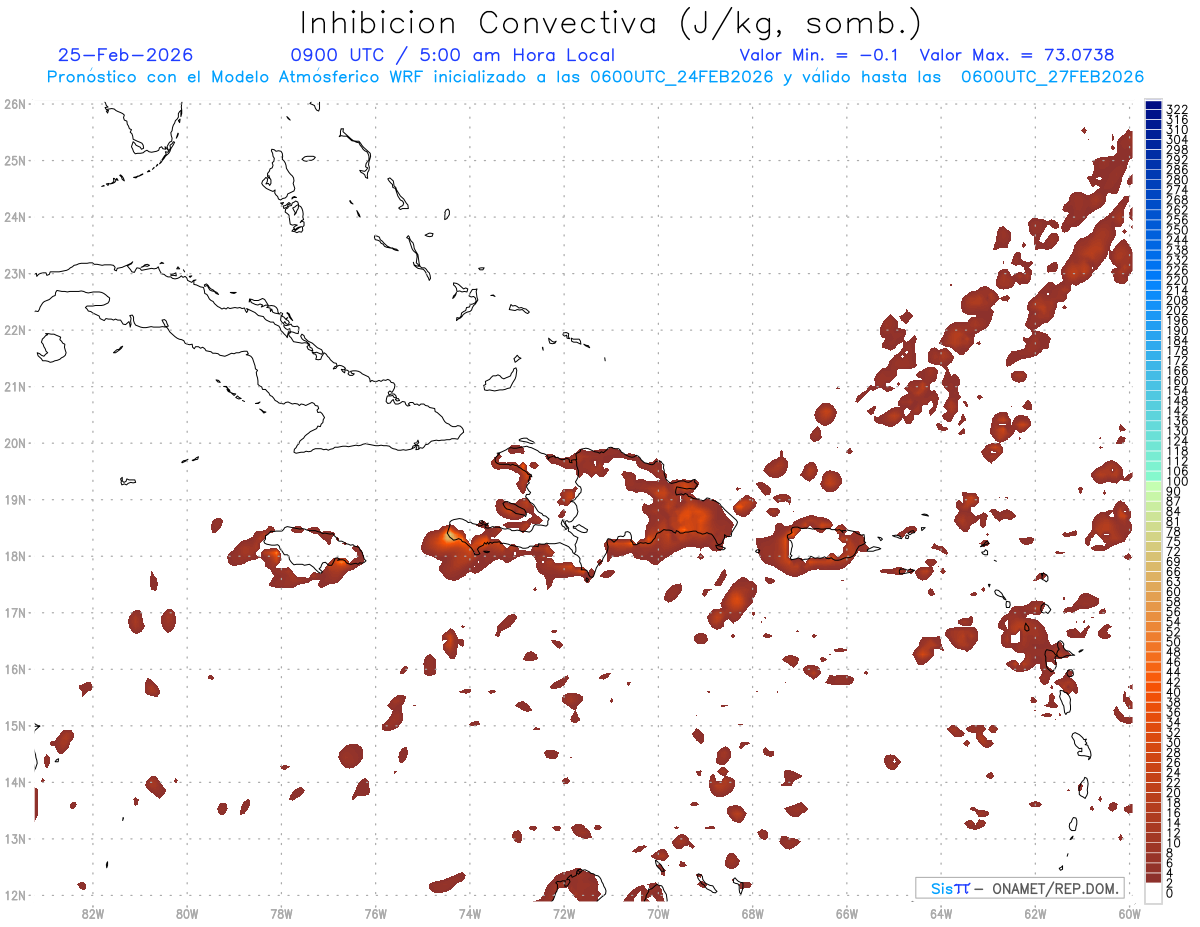Viewport: 1200px width, 927px height.
Task: Click the 23N latitude label
Action: [15, 273]
